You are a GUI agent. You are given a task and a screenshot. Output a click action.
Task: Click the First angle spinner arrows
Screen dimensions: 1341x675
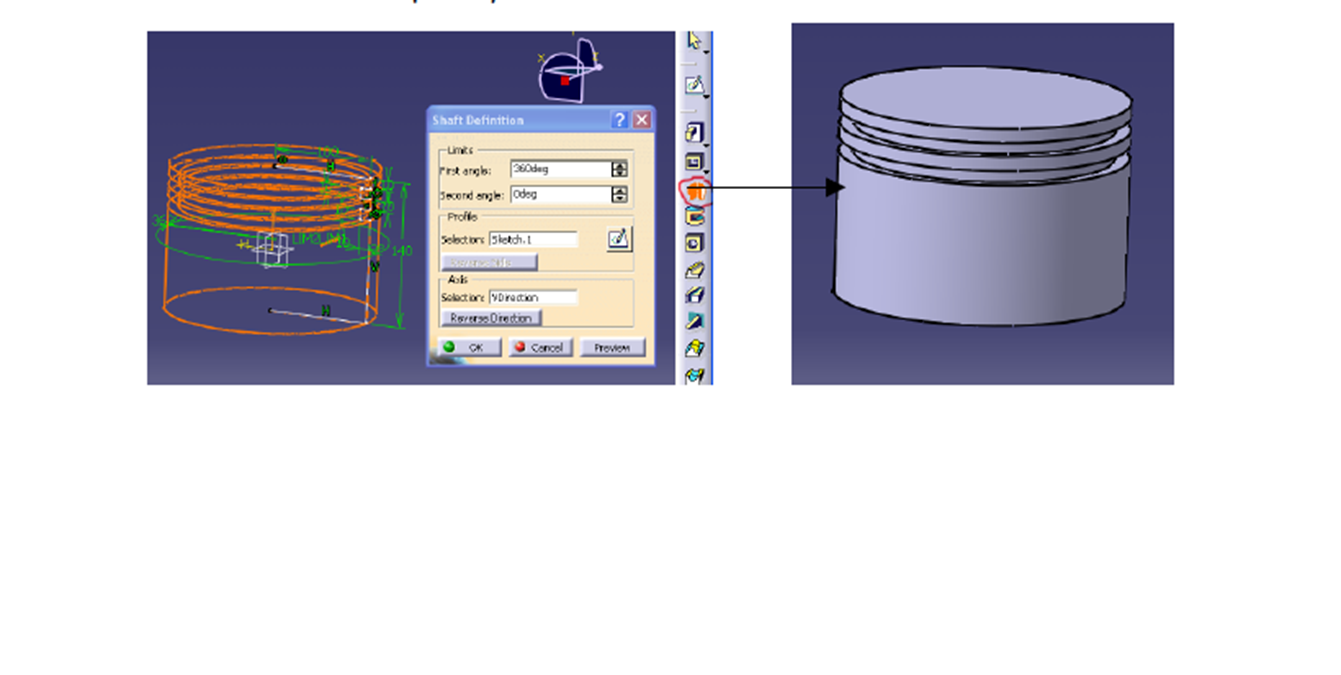[620, 170]
